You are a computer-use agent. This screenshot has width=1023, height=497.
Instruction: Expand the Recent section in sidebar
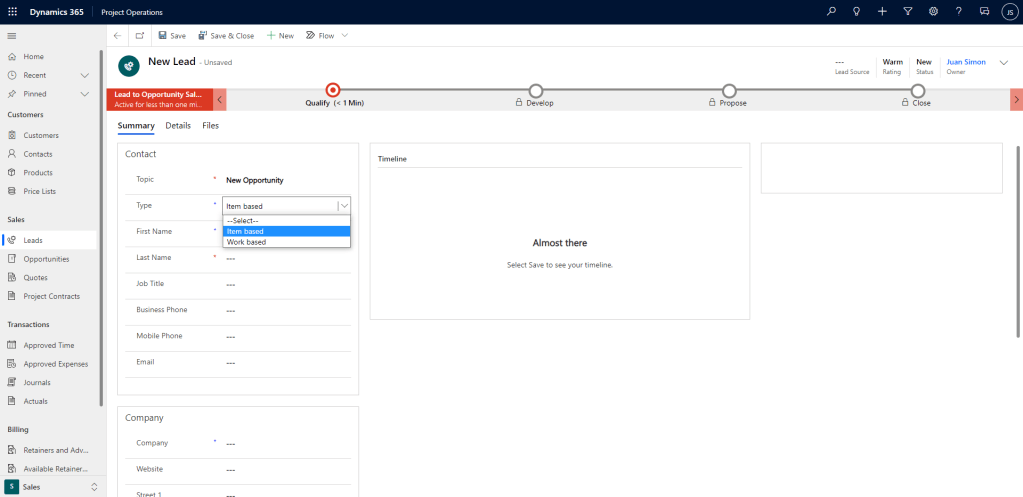point(84,75)
